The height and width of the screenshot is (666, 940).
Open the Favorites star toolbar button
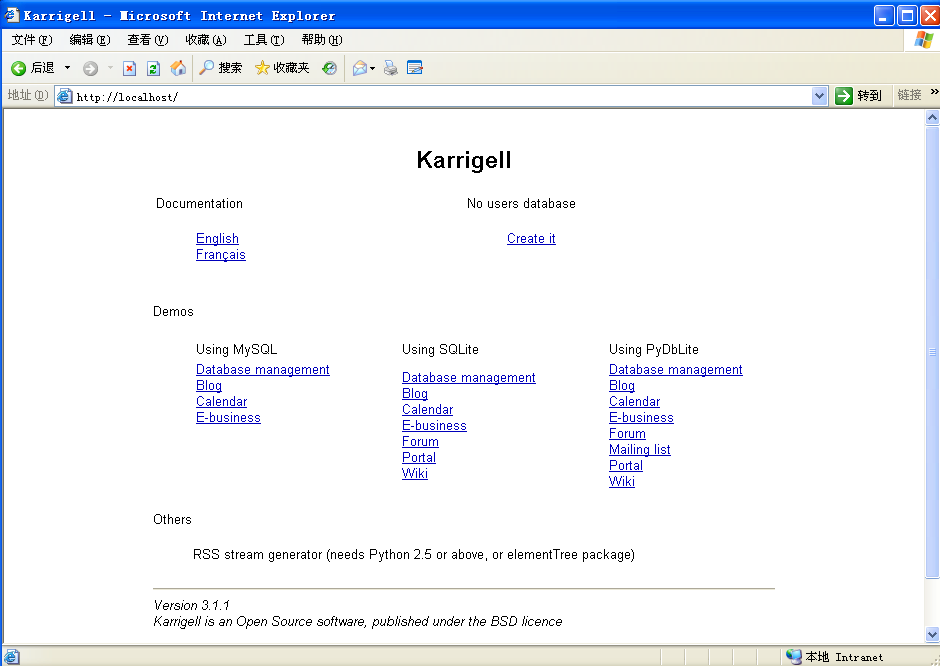(x=282, y=68)
